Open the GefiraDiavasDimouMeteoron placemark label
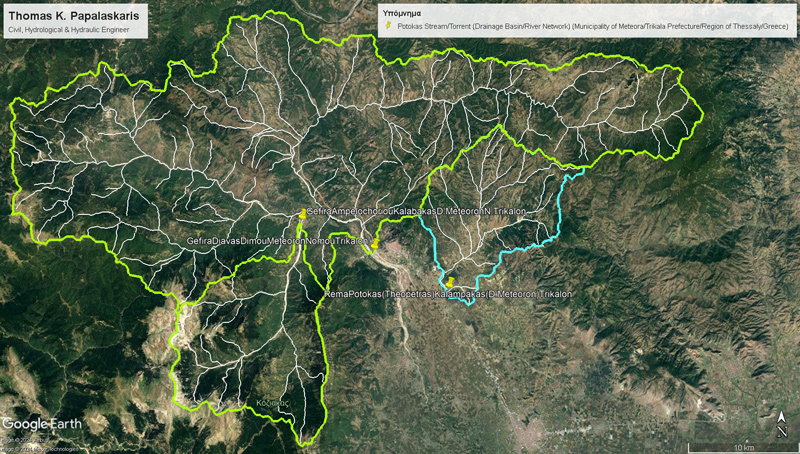The image size is (800, 454). [x=275, y=242]
